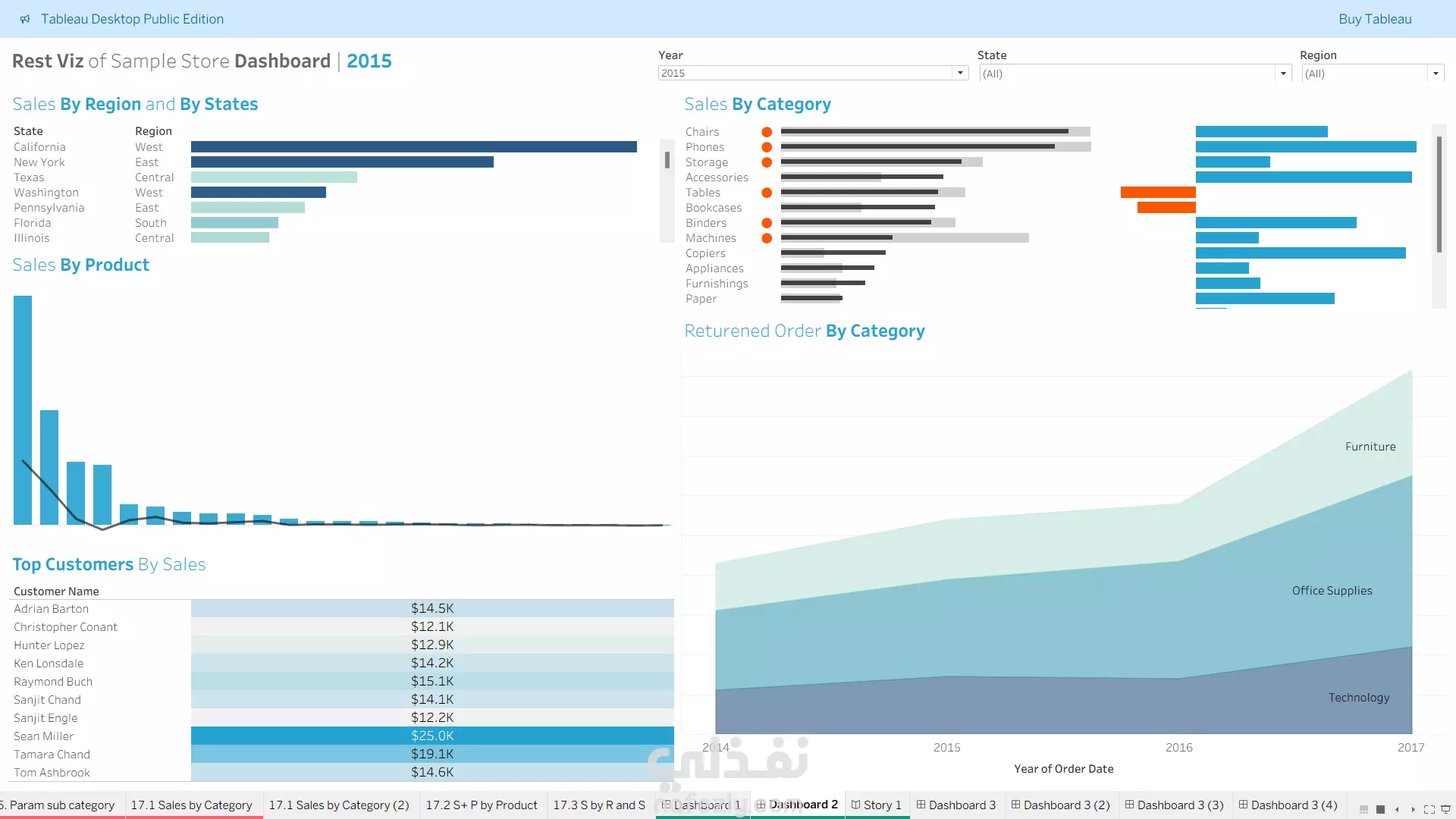This screenshot has width=1456, height=819.
Task: Open the Dashboard 3 (2) tab
Action: click(1060, 805)
